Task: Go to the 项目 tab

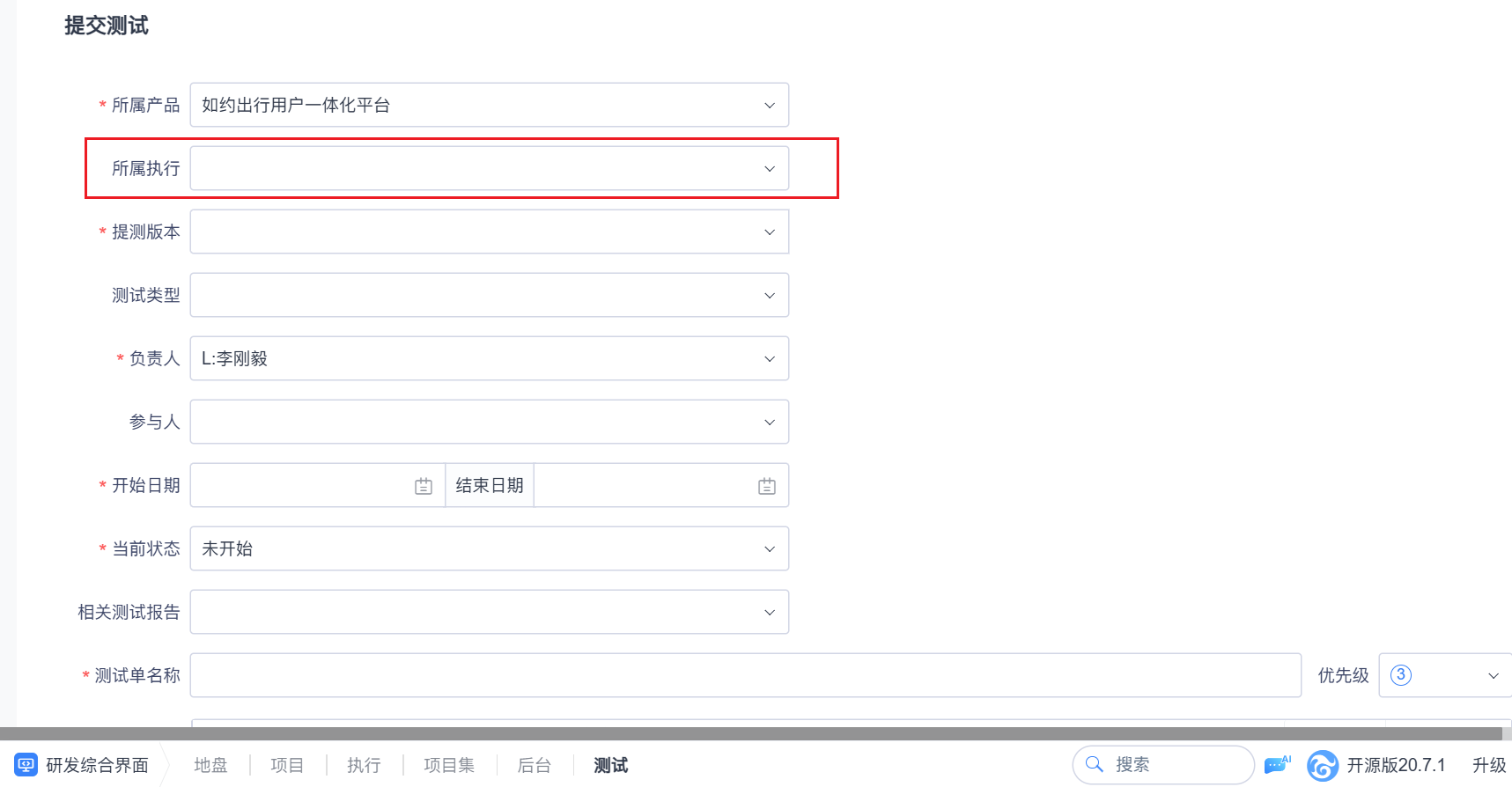Action: pos(287,765)
